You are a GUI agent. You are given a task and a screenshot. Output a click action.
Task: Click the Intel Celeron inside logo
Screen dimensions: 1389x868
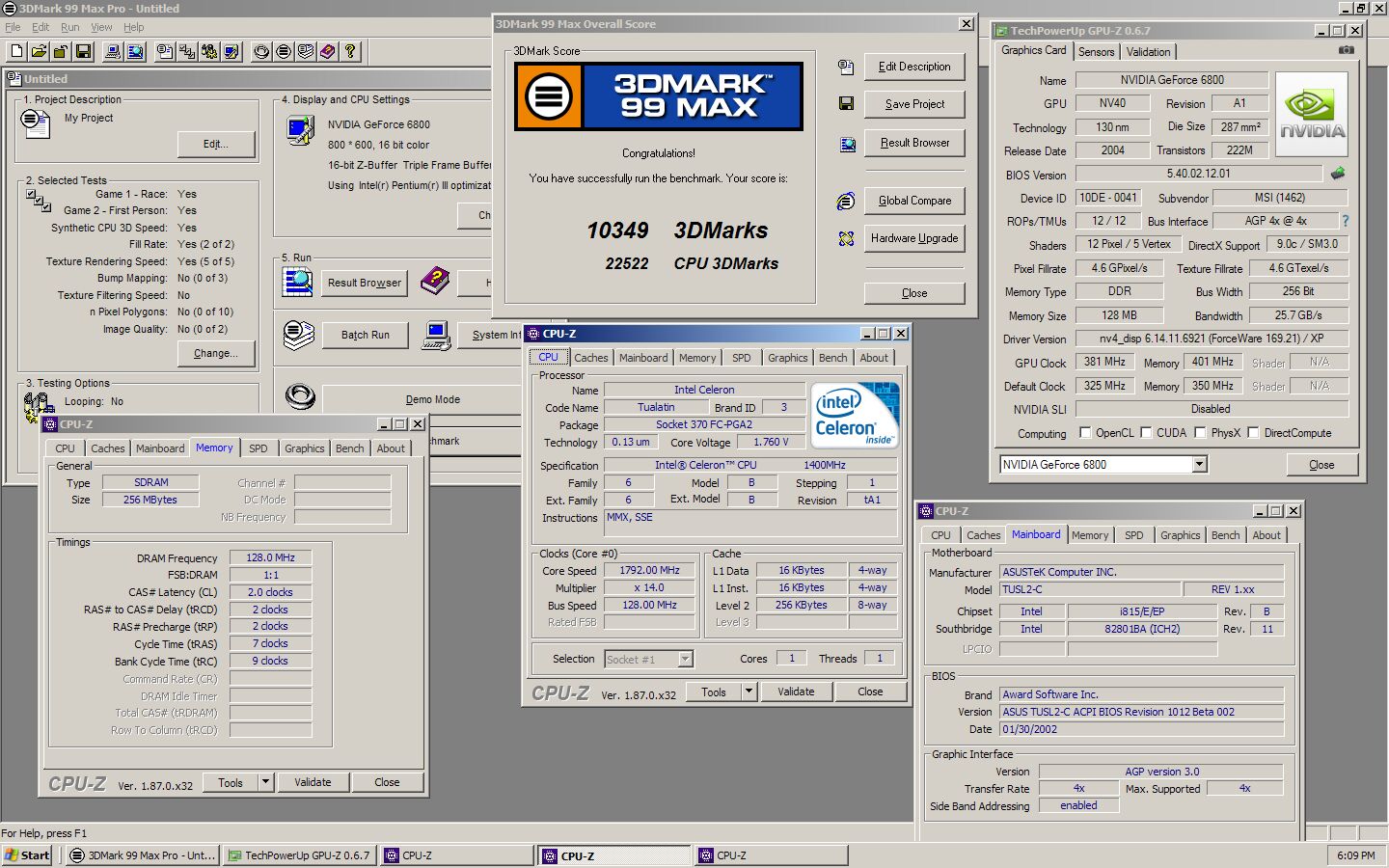tap(856, 416)
